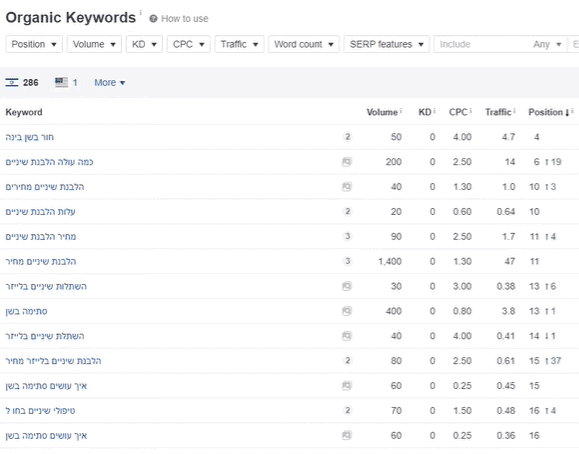Open keyword link עלות הלבנת שיניים

(x=40, y=211)
